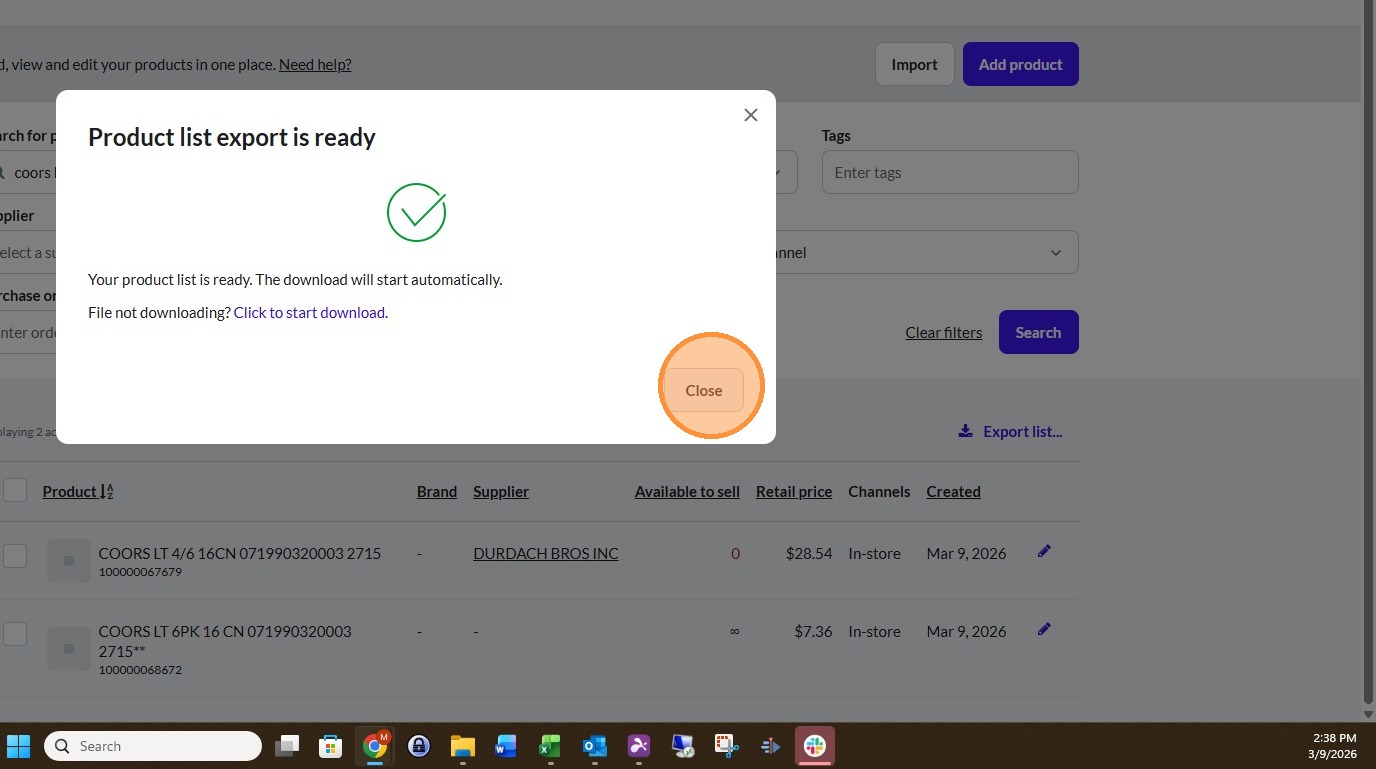The width and height of the screenshot is (1376, 769).
Task: Close the export ready dialog
Action: tap(703, 390)
